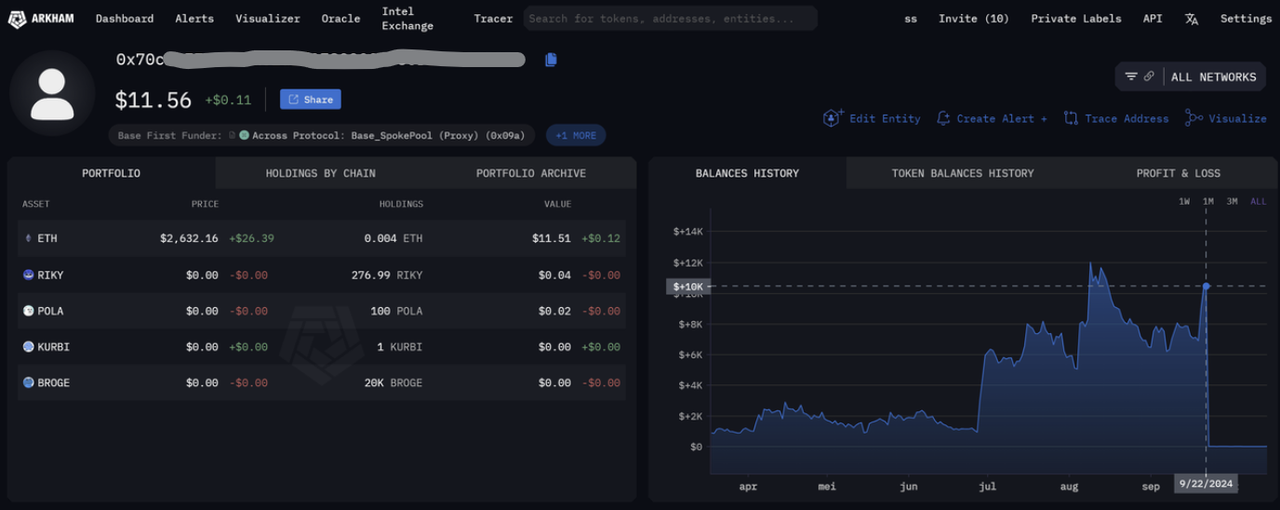Click the ETH token icon
Screen dimensions: 1280x510
pyautogui.click(x=28, y=239)
